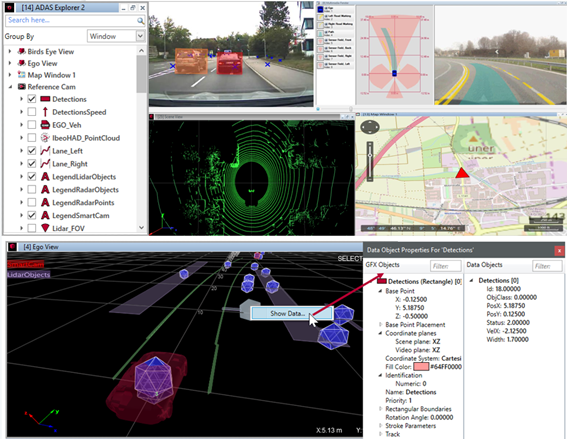Click the Lidar_FOV icon
Image resolution: width=567 pixels, height=439 pixels.
45,228
